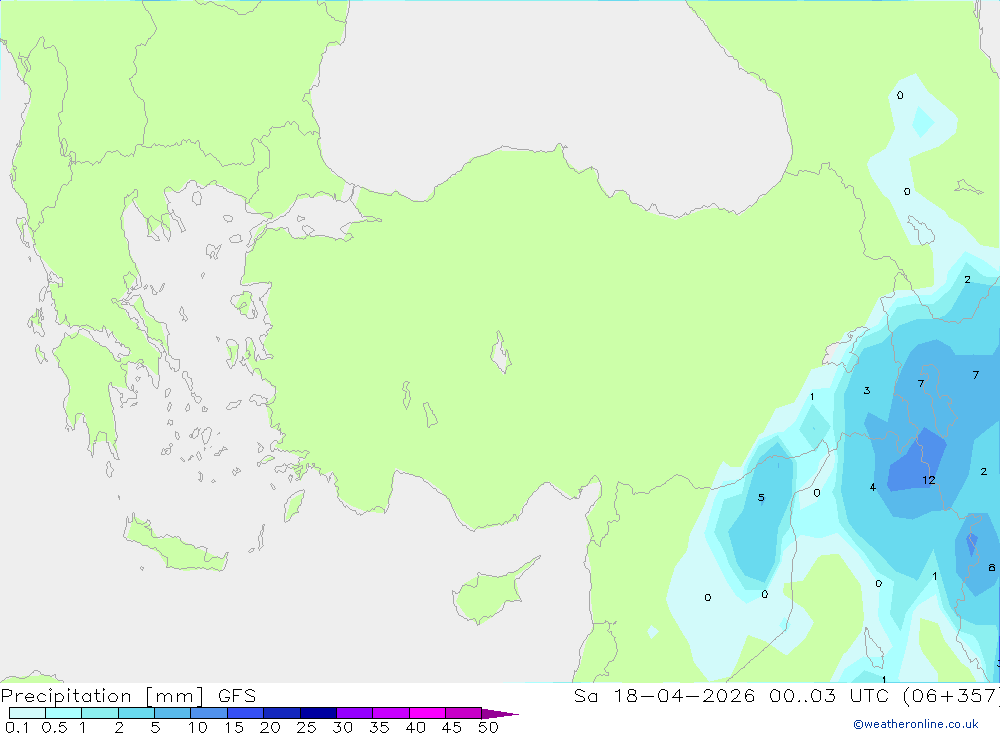The height and width of the screenshot is (733, 1000).
Task: Click the "50" legend scale label
Action: 488,727
